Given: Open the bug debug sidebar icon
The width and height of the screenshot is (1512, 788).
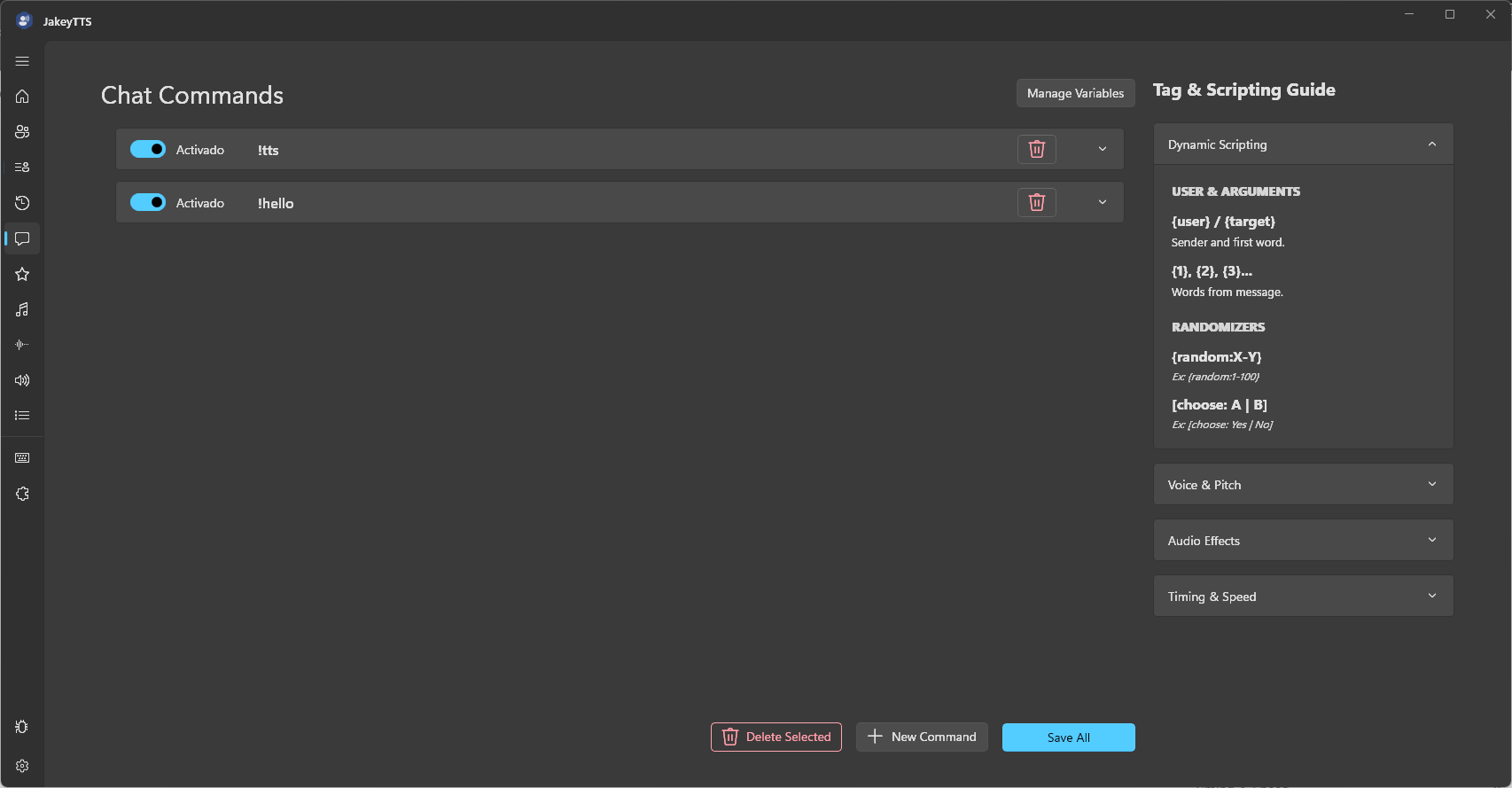Looking at the screenshot, I should click(x=22, y=727).
